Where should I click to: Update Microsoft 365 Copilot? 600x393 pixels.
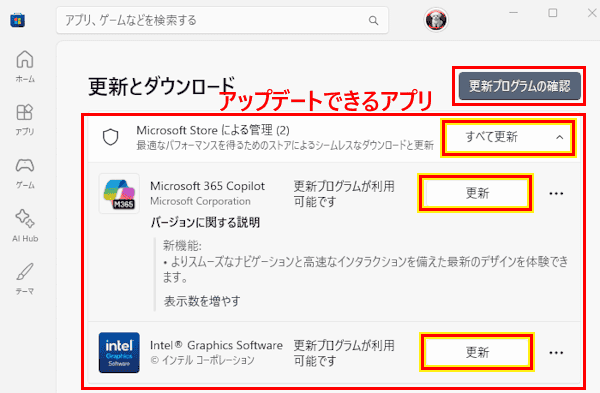point(477,193)
